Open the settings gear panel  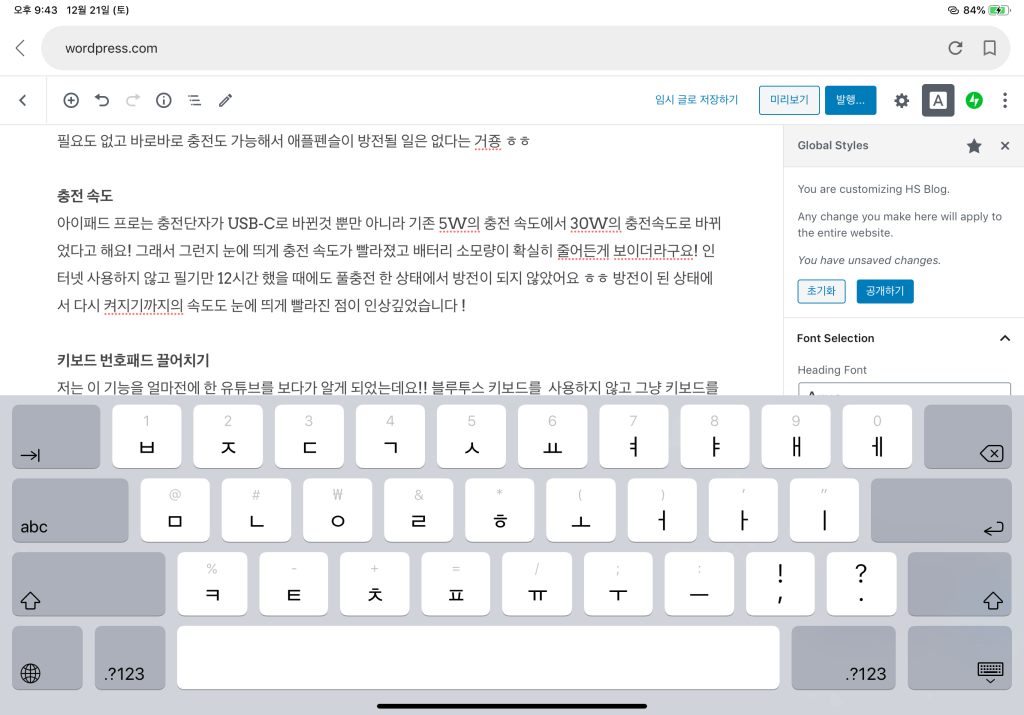click(x=901, y=100)
